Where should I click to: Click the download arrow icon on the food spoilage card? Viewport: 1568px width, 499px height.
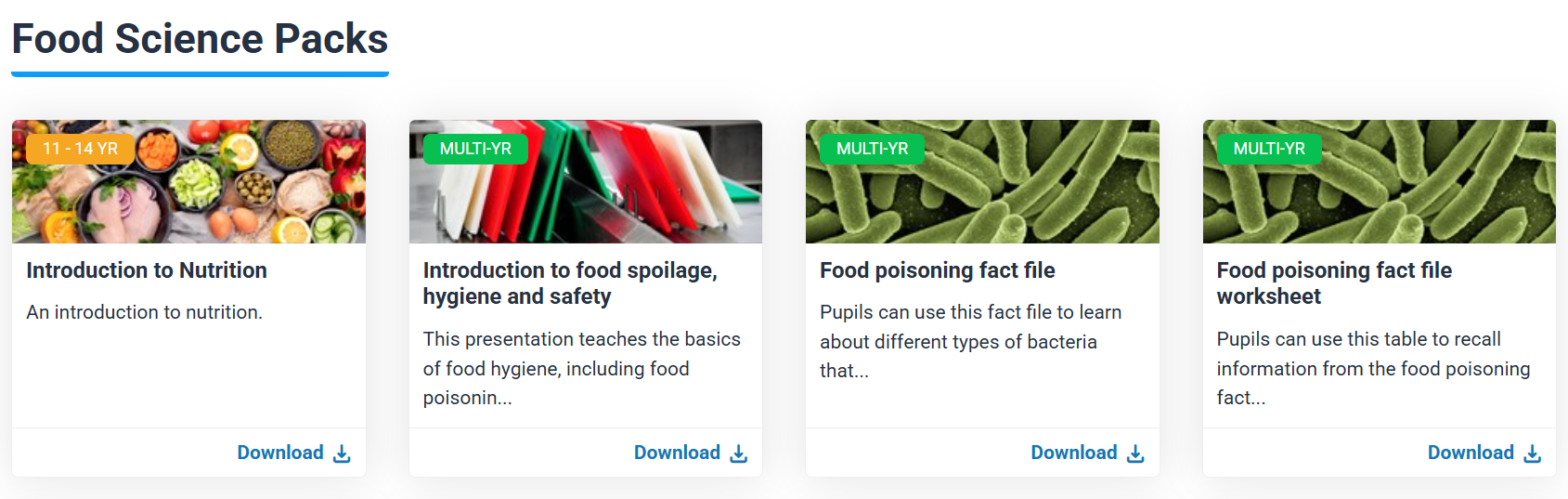[739, 453]
